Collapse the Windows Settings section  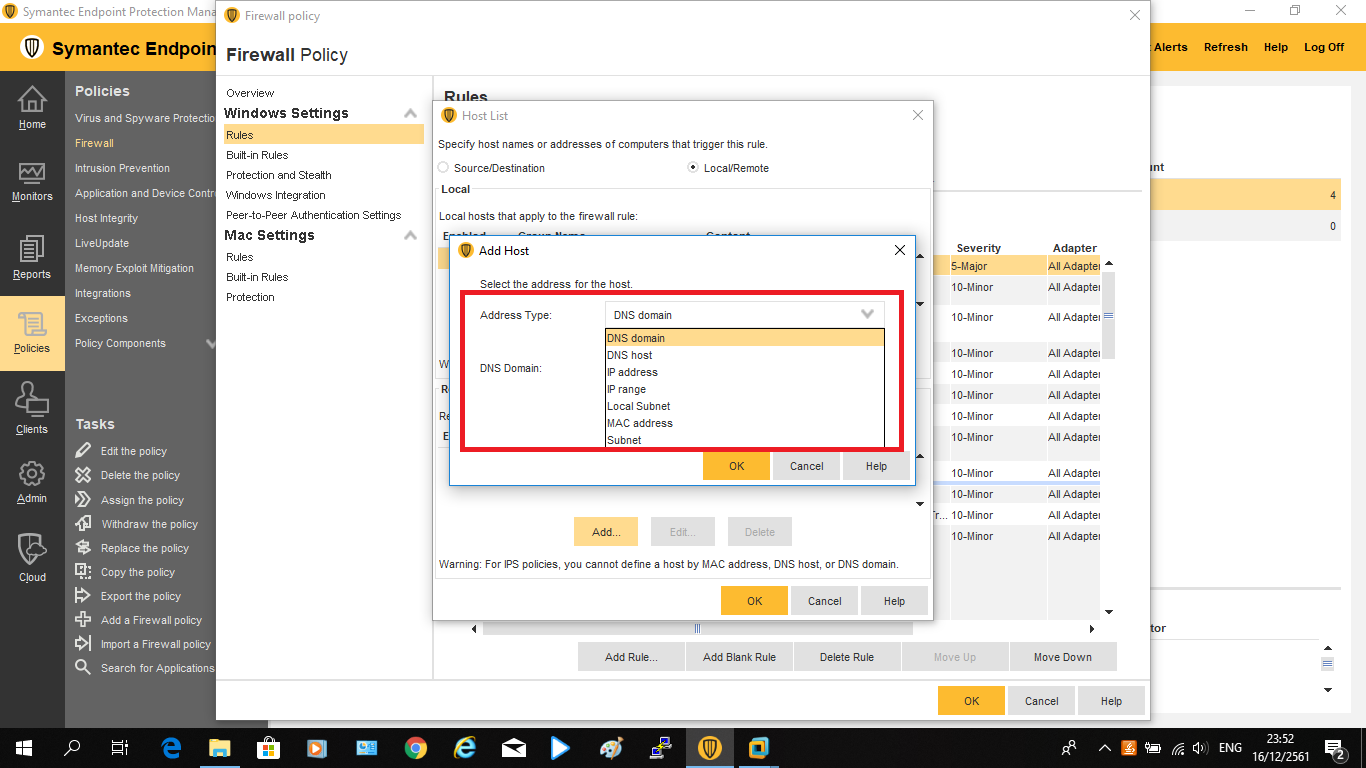pyautogui.click(x=410, y=114)
